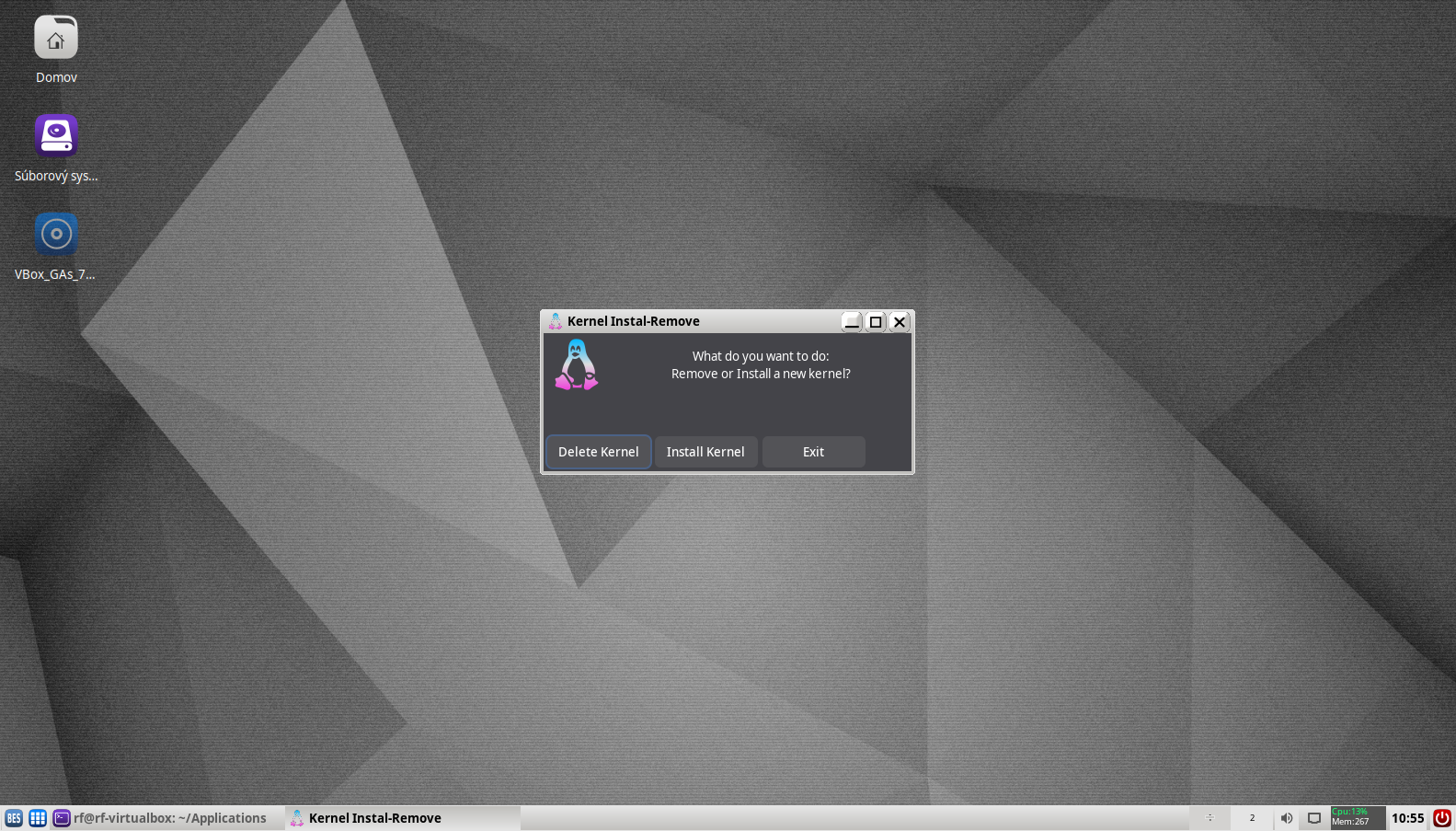The width and height of the screenshot is (1456, 831).
Task: Open the Súborový systém desktop icon
Action: [56, 135]
